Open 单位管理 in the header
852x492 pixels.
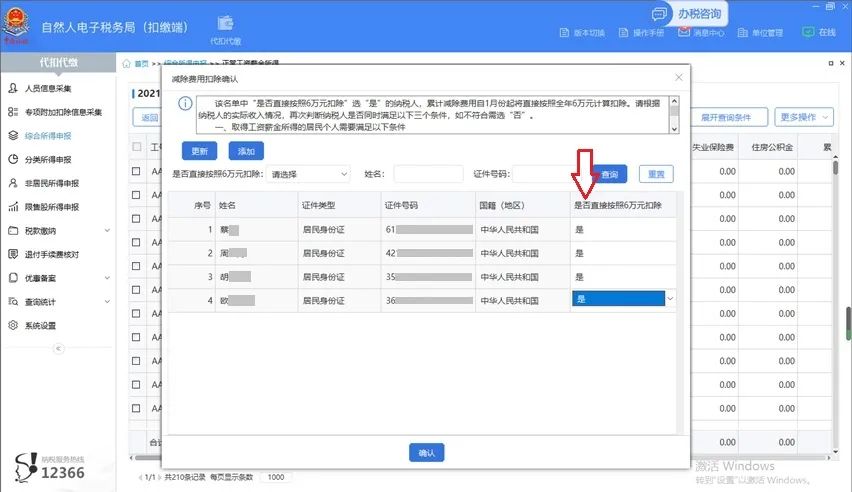coord(759,32)
